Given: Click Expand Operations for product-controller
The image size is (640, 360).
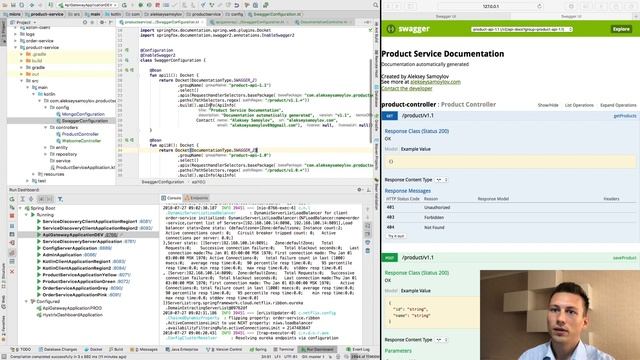Looking at the screenshot, I should [618, 105].
